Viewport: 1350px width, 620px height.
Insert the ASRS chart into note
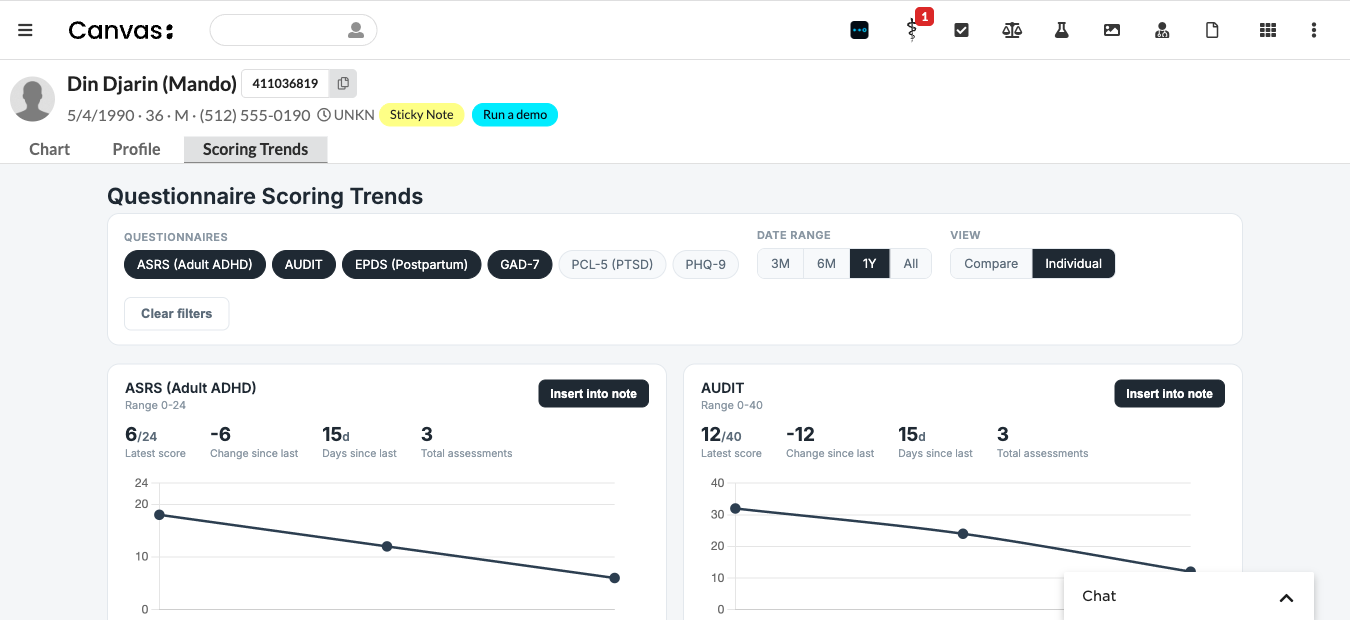pos(594,394)
